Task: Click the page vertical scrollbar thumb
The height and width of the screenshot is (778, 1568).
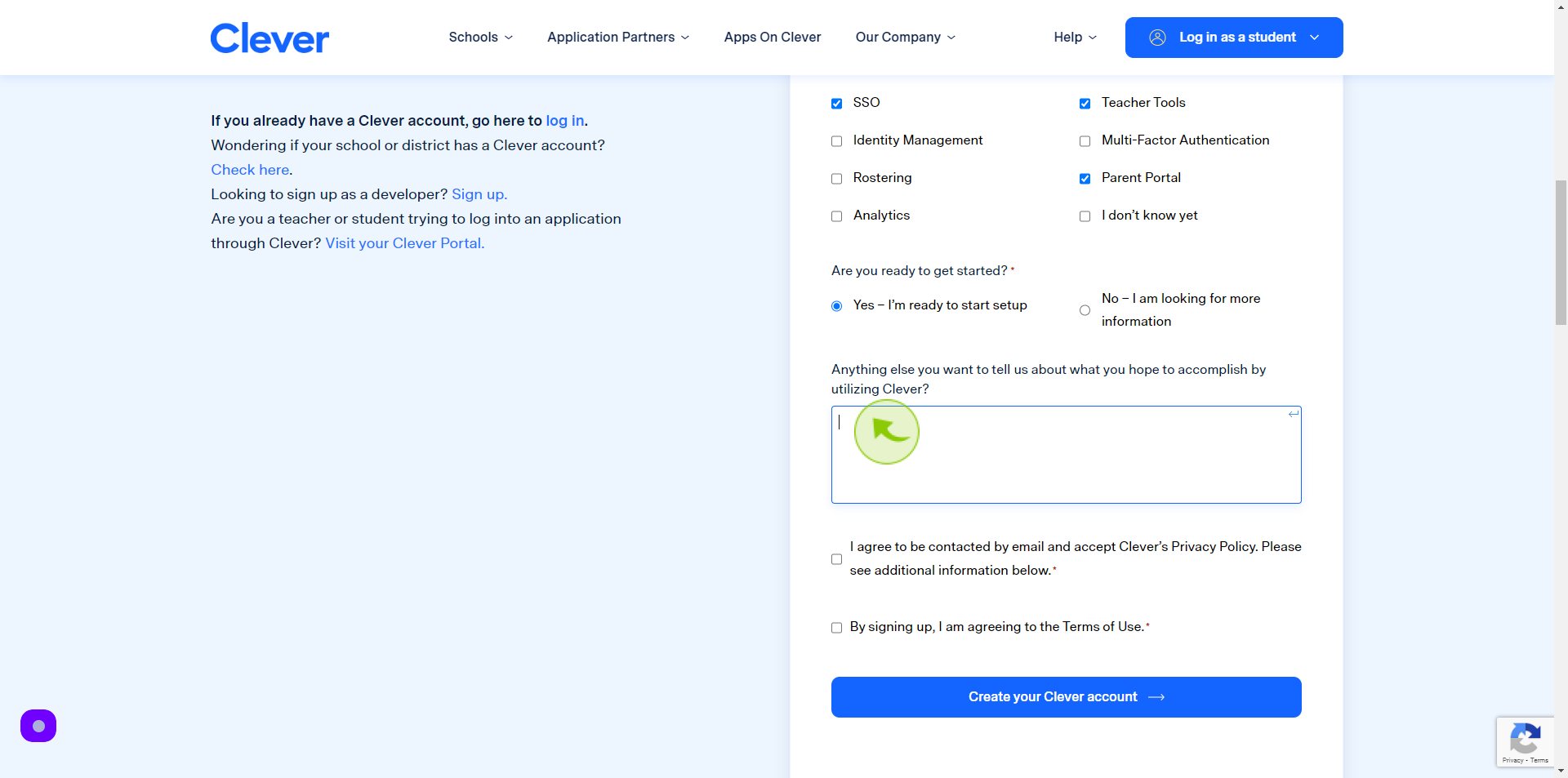Action: 1561,253
